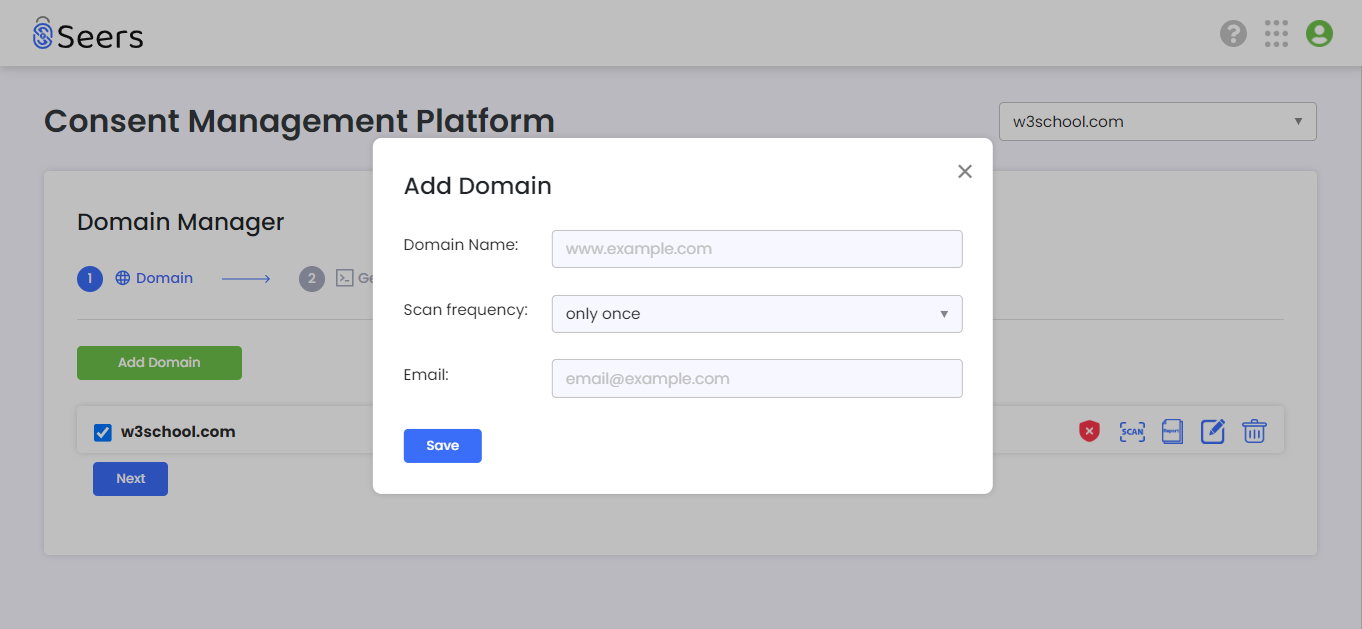Screen dimensions: 1362x629
Task: Delete w3school.com using the trash icon
Action: click(x=1254, y=431)
